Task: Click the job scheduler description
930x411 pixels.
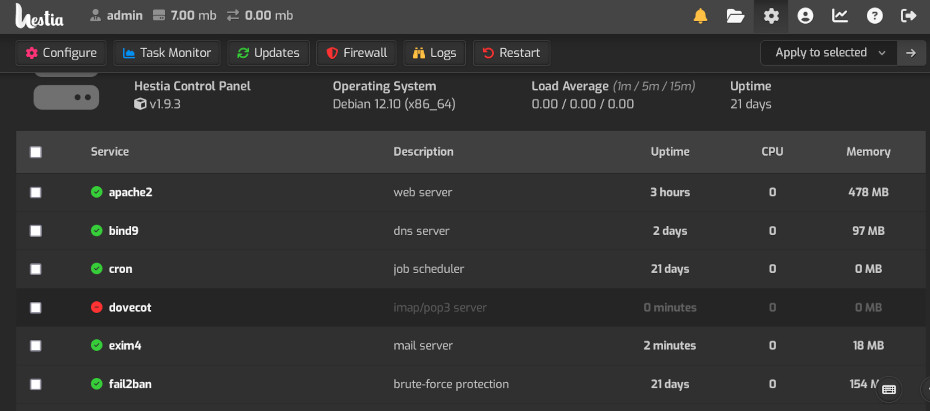Action: pos(429,269)
